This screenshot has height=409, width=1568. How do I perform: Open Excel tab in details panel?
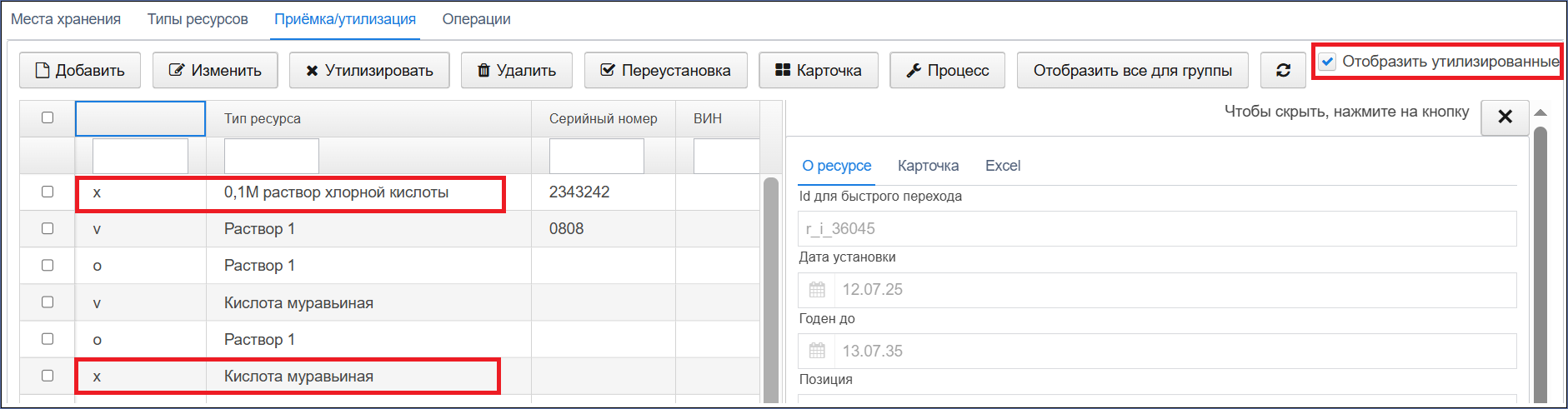point(1003,166)
